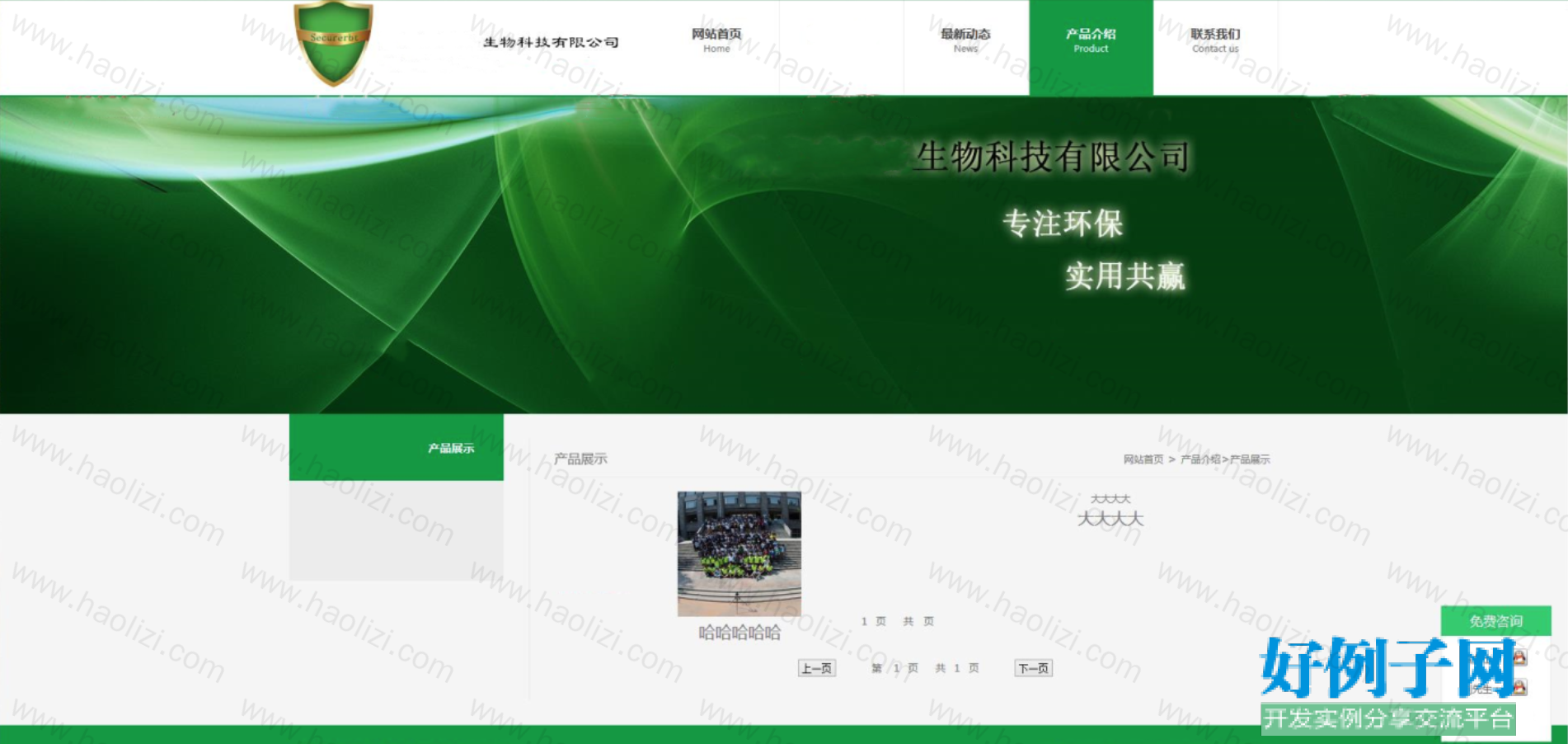
Task: Open the 网站首页 Home menu item
Action: point(716,40)
